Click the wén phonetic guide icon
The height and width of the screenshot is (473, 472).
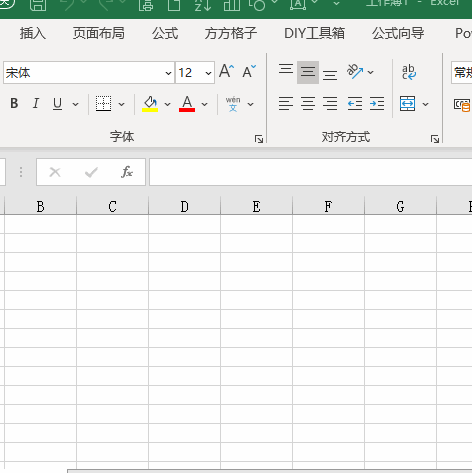[233, 104]
